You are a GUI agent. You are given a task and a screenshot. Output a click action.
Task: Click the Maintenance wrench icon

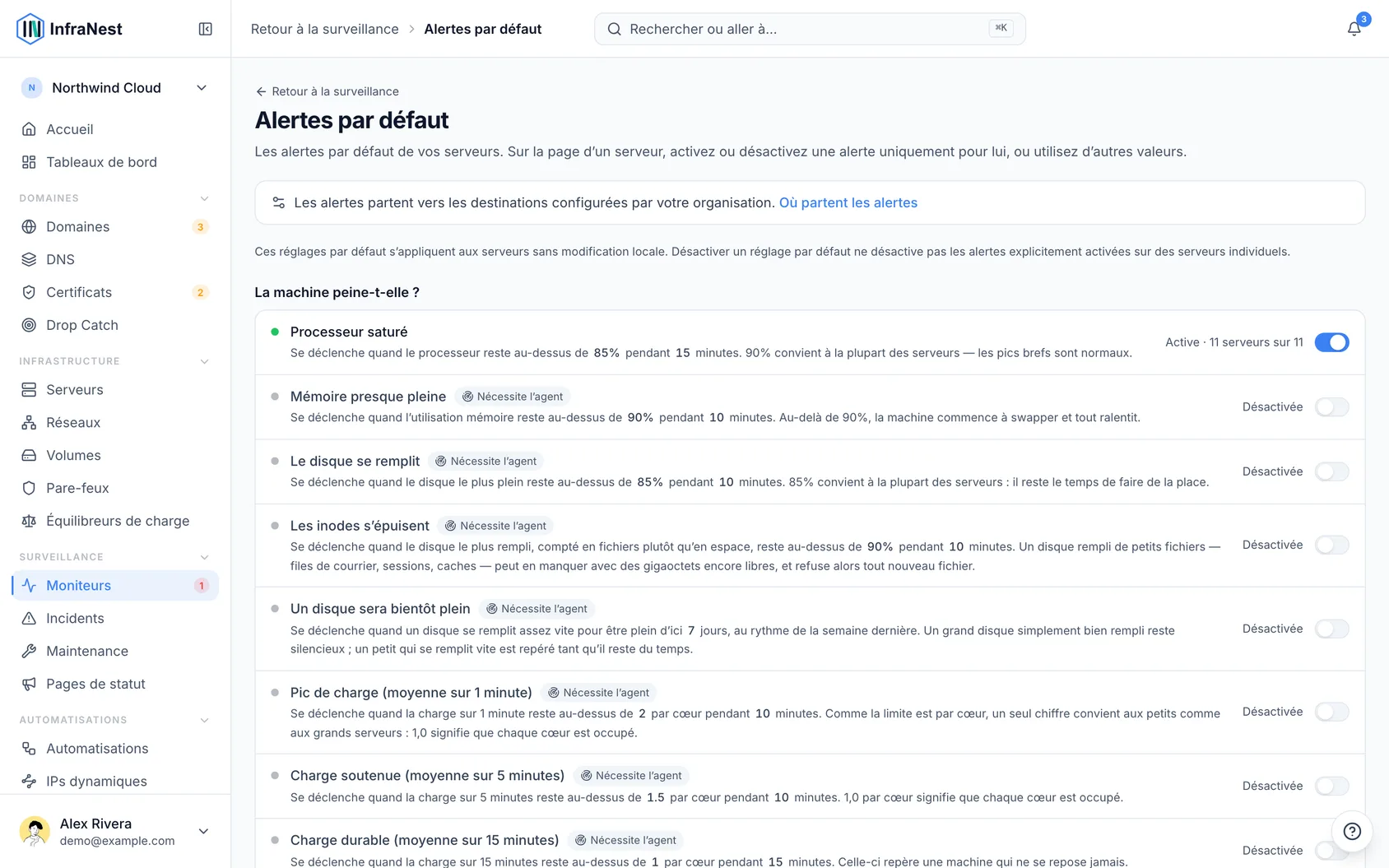(29, 651)
